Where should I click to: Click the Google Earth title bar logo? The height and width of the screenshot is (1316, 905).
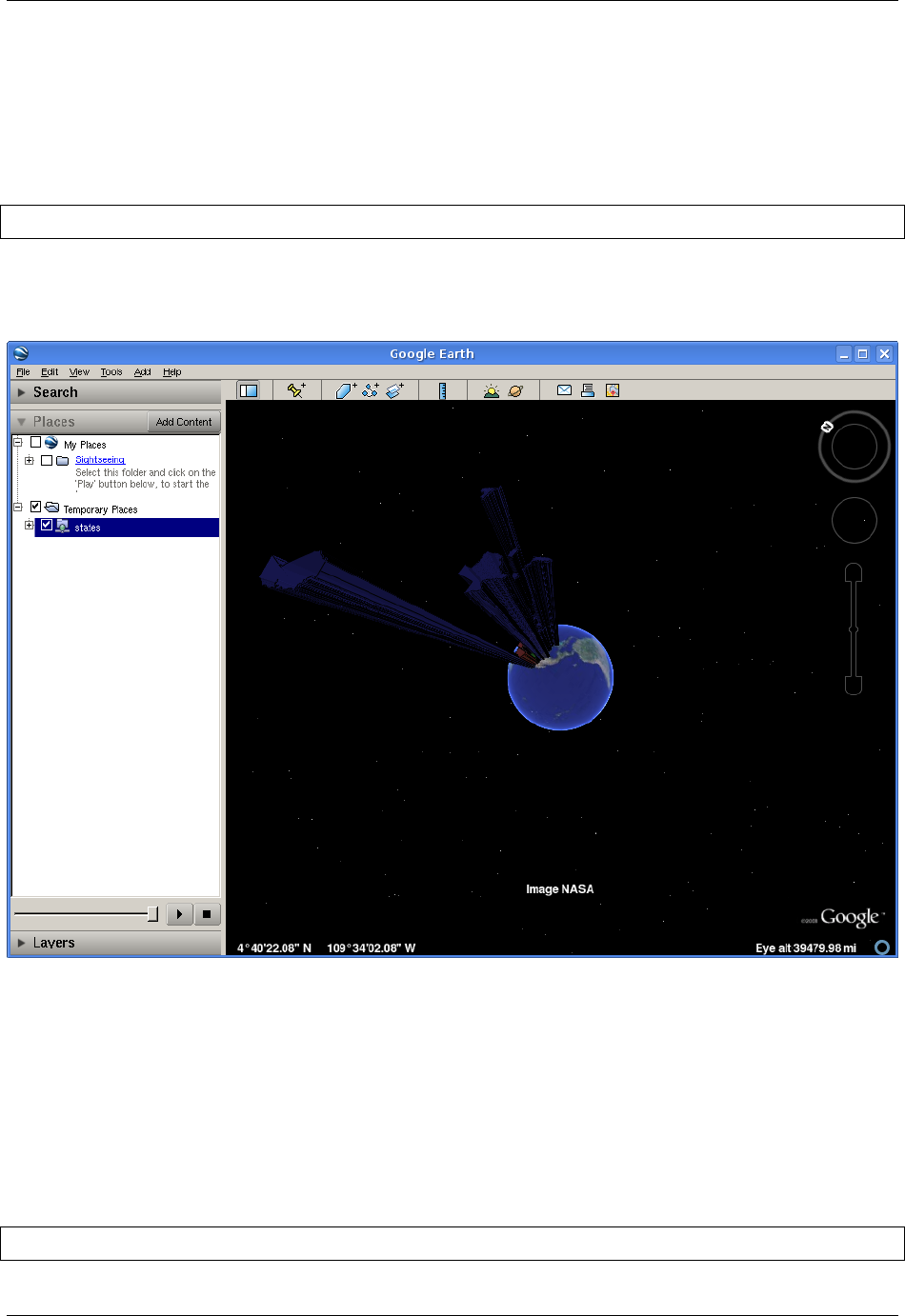click(x=21, y=353)
